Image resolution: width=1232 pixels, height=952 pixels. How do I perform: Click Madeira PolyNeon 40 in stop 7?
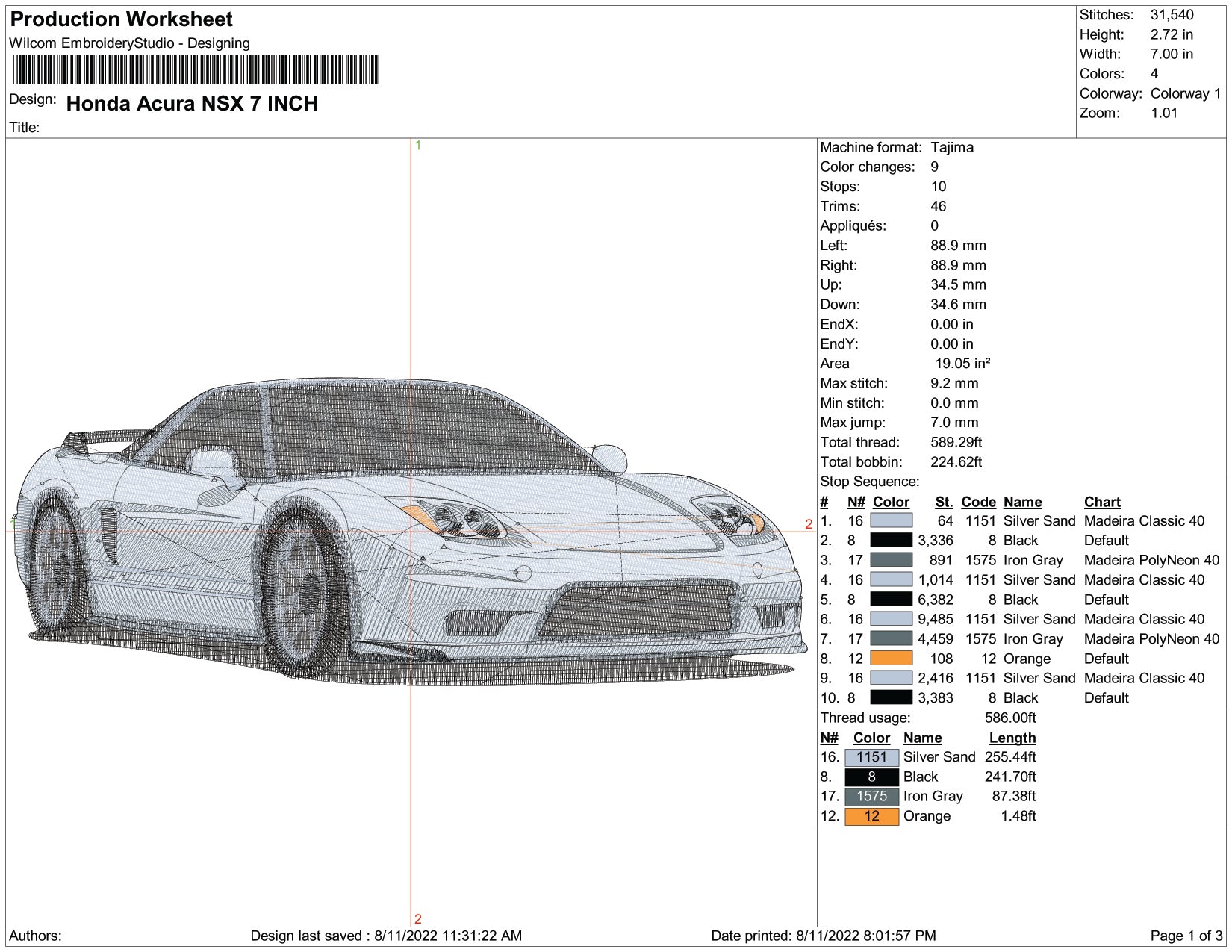coord(1151,639)
